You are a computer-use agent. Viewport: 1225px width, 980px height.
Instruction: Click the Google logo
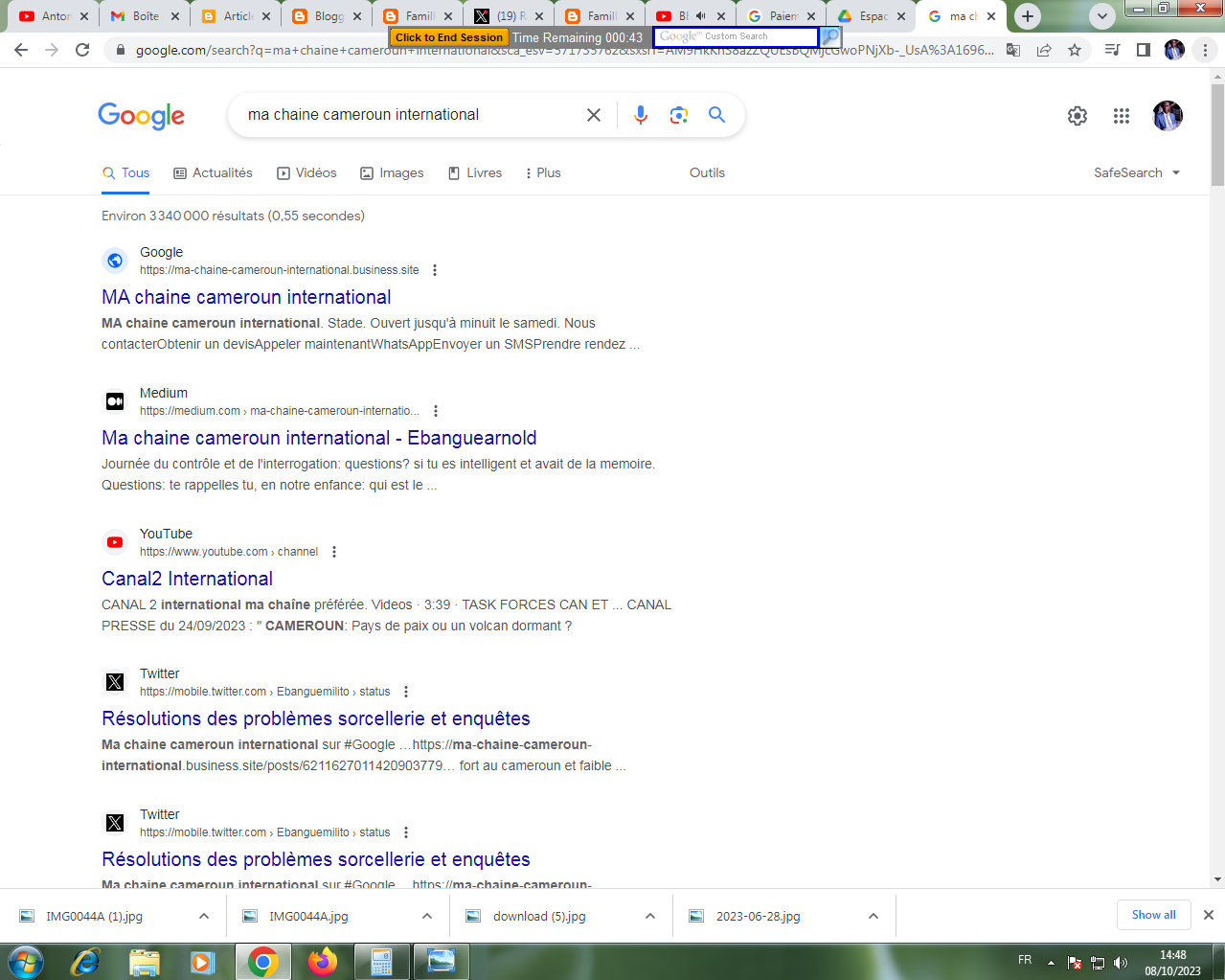[x=142, y=116]
